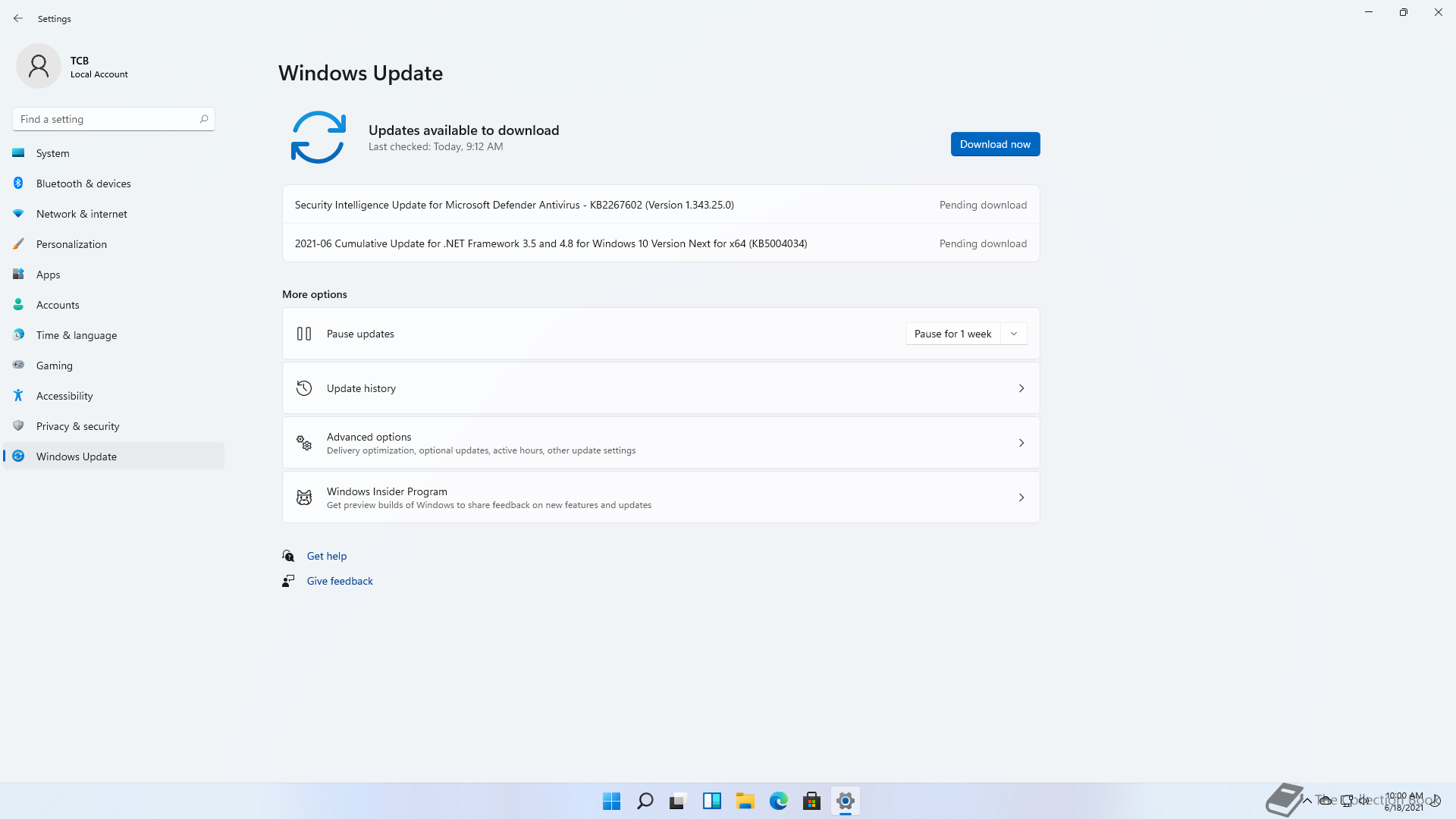Click the Update history clock icon

pos(304,388)
